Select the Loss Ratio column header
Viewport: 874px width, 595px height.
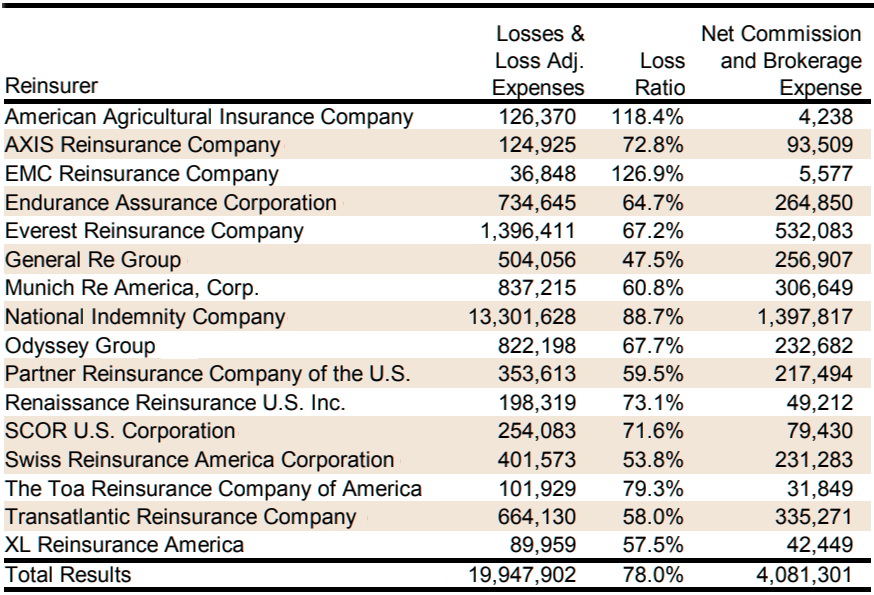click(660, 74)
